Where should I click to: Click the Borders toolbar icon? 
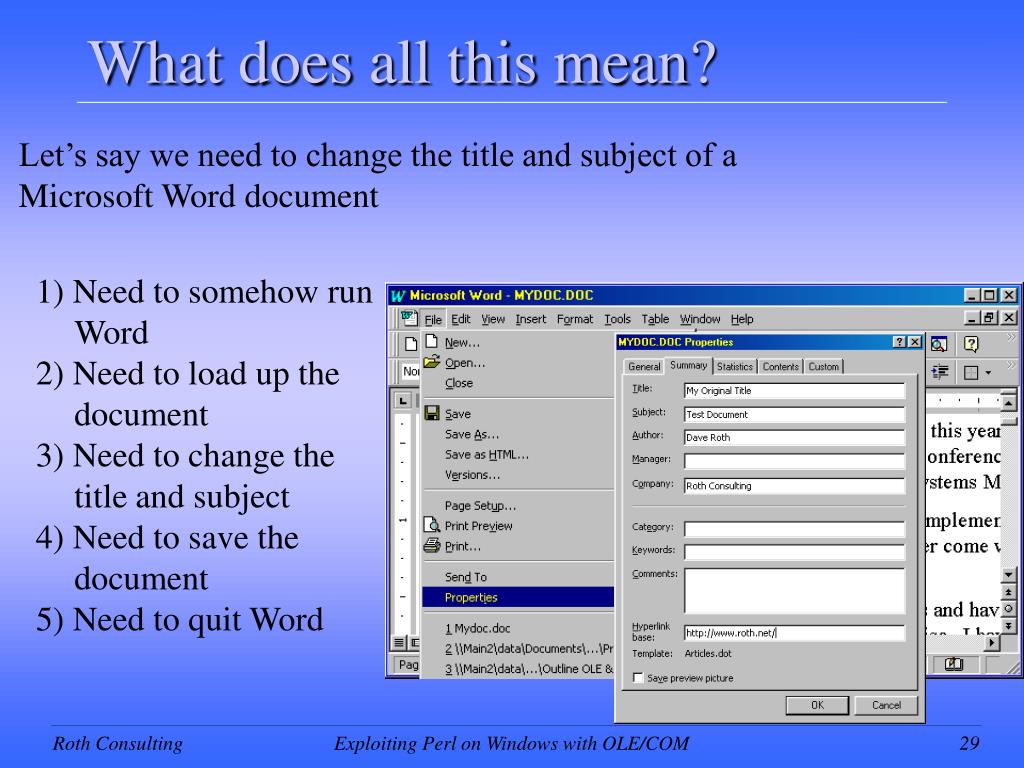click(971, 373)
